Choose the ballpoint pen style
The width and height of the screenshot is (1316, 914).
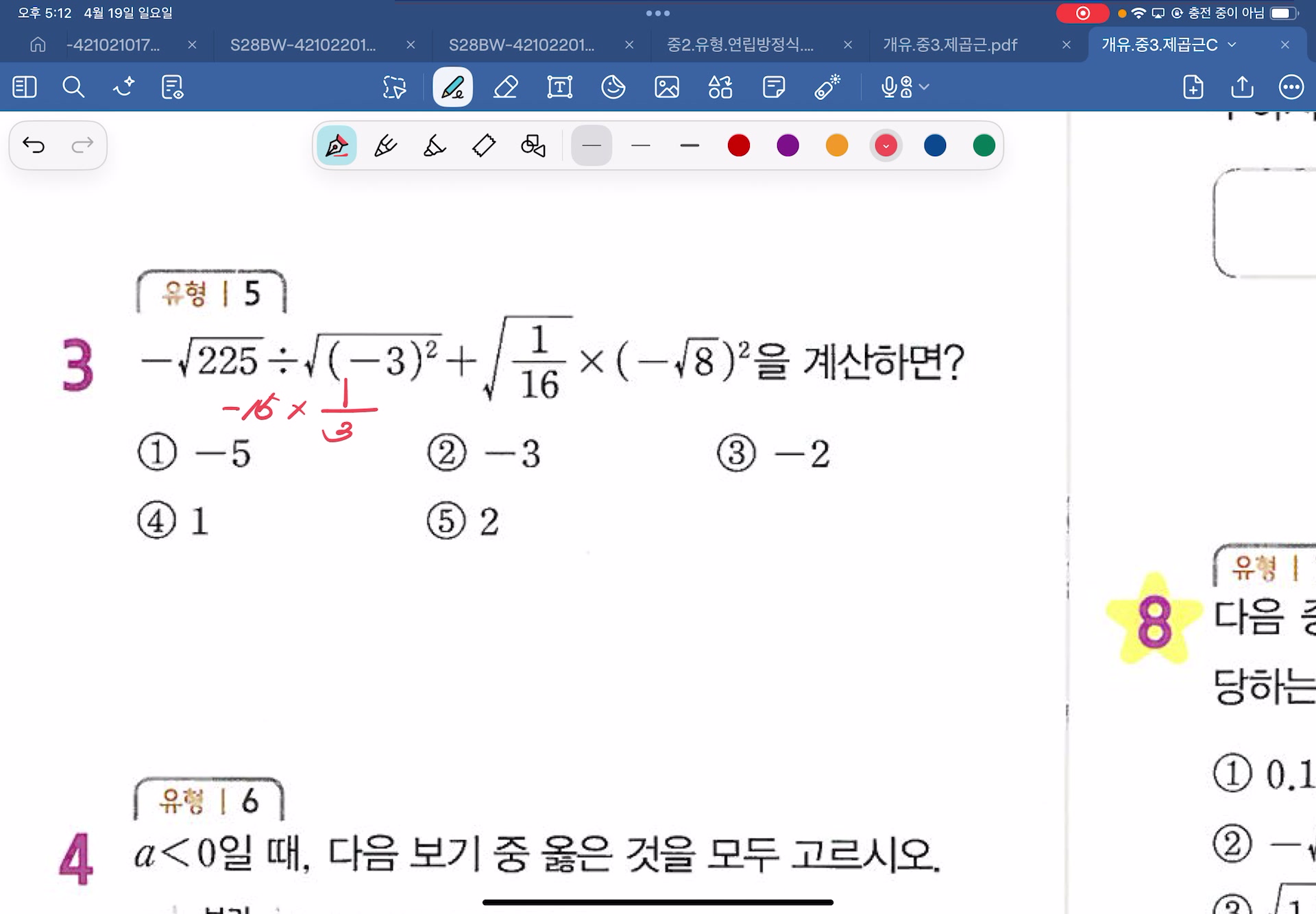click(x=385, y=145)
